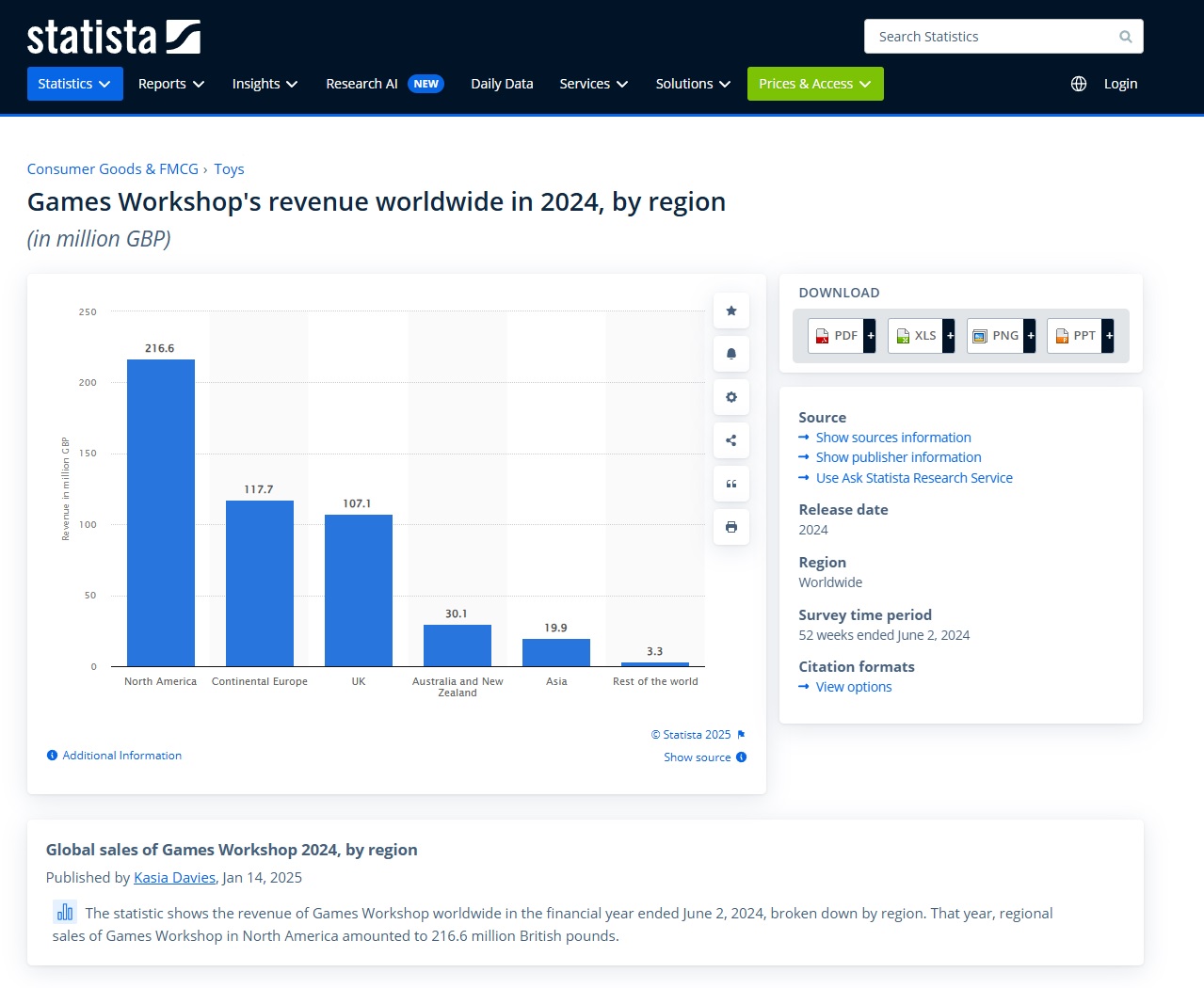
Task: Expand the Reports dropdown menu
Action: [171, 84]
